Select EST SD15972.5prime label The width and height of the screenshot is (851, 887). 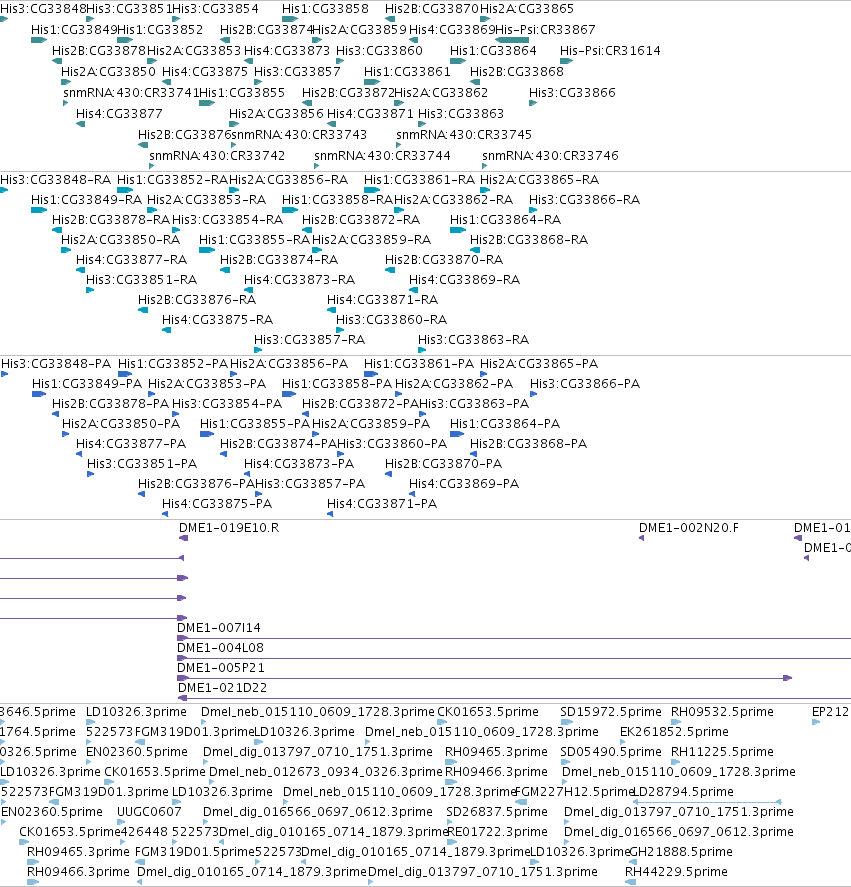[611, 711]
